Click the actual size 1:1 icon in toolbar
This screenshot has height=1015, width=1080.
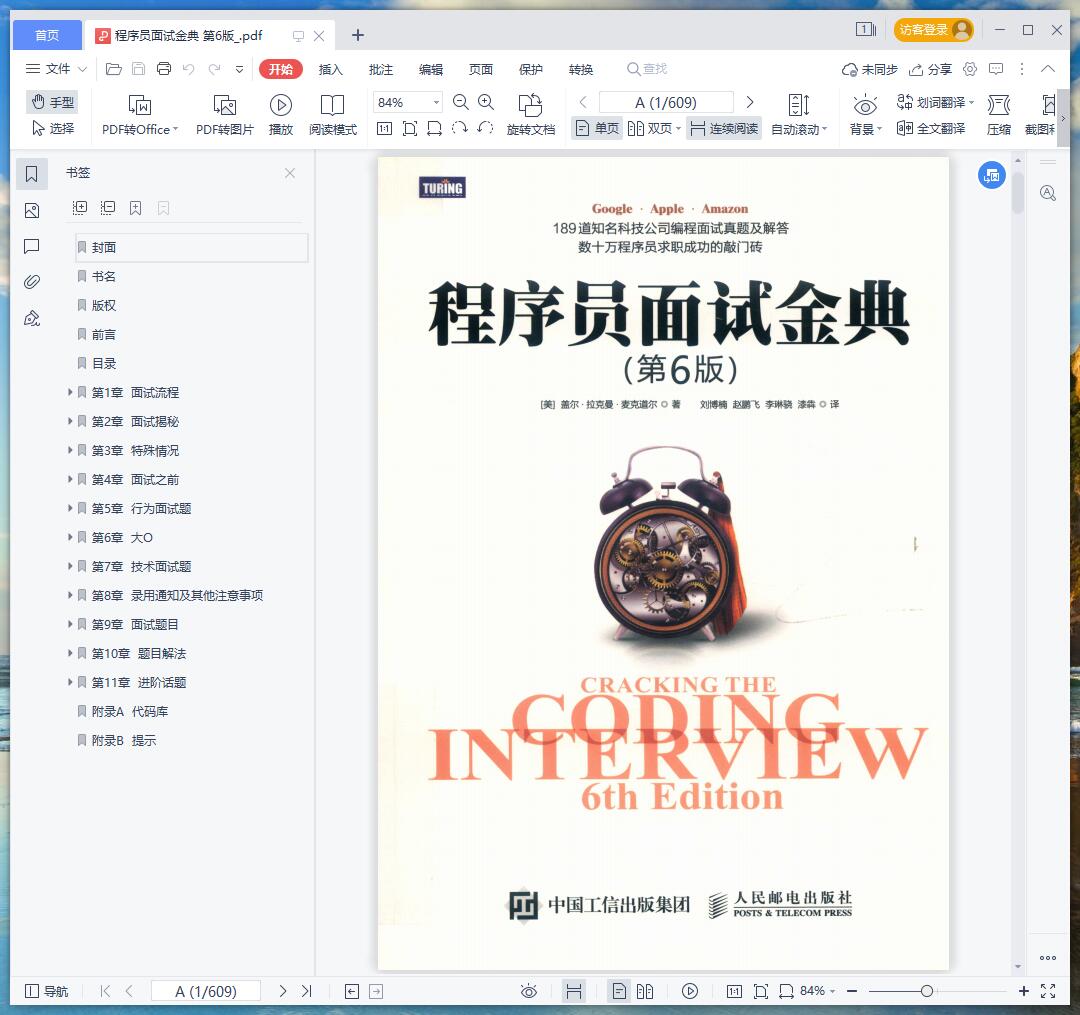pyautogui.click(x=384, y=128)
